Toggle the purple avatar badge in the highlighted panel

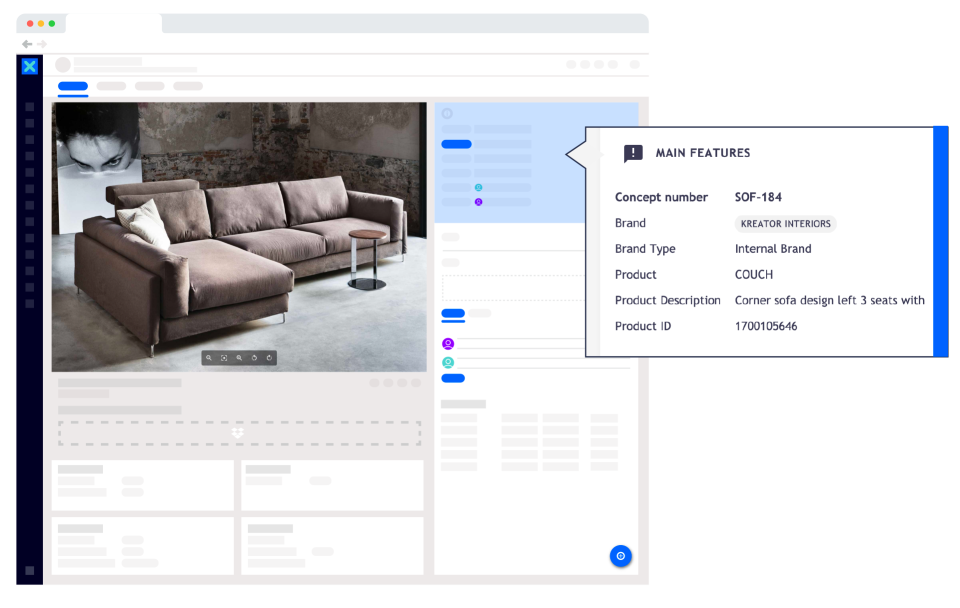478,202
